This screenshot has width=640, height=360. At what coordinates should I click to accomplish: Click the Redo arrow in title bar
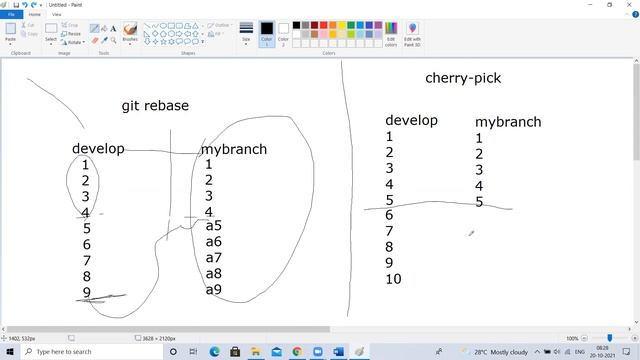33,5
